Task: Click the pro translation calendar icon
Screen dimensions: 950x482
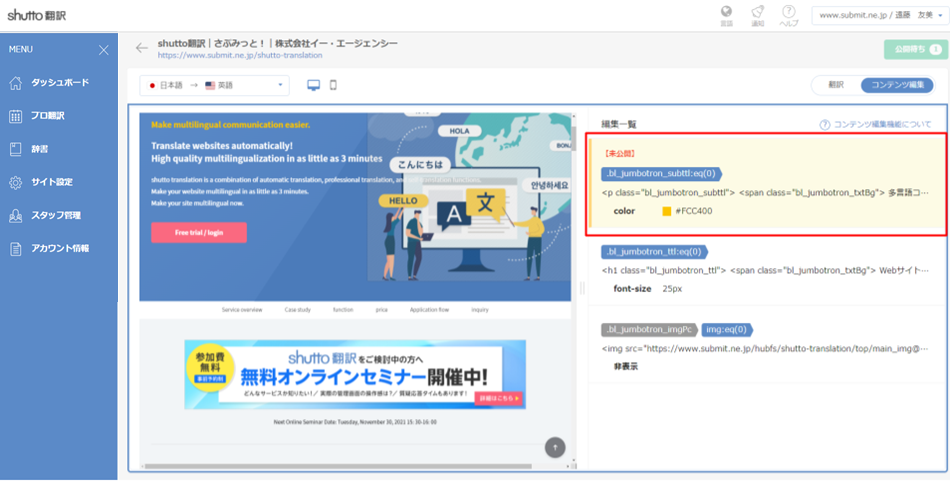Action: pyautogui.click(x=16, y=116)
